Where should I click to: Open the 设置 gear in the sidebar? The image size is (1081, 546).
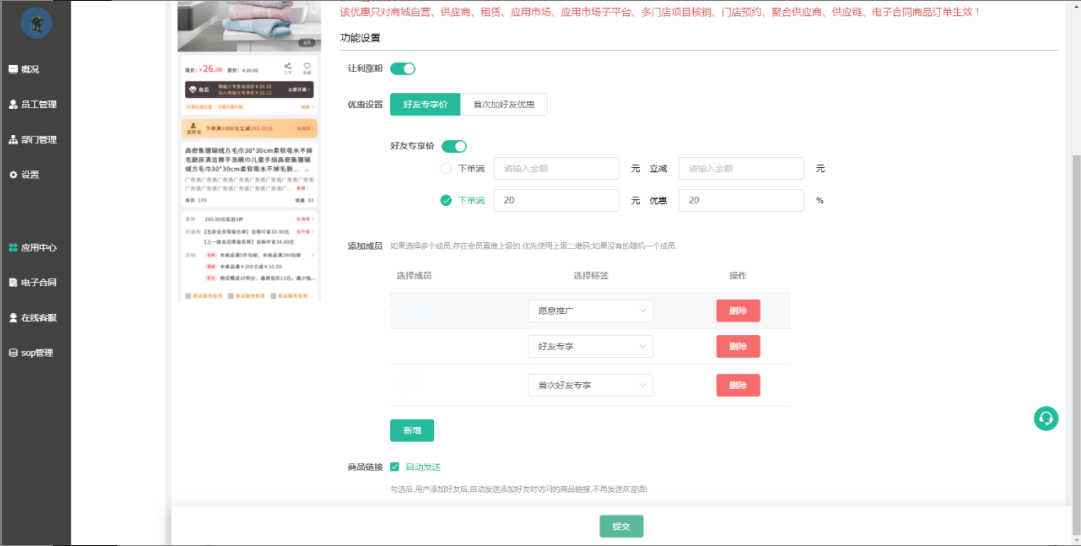(25, 174)
